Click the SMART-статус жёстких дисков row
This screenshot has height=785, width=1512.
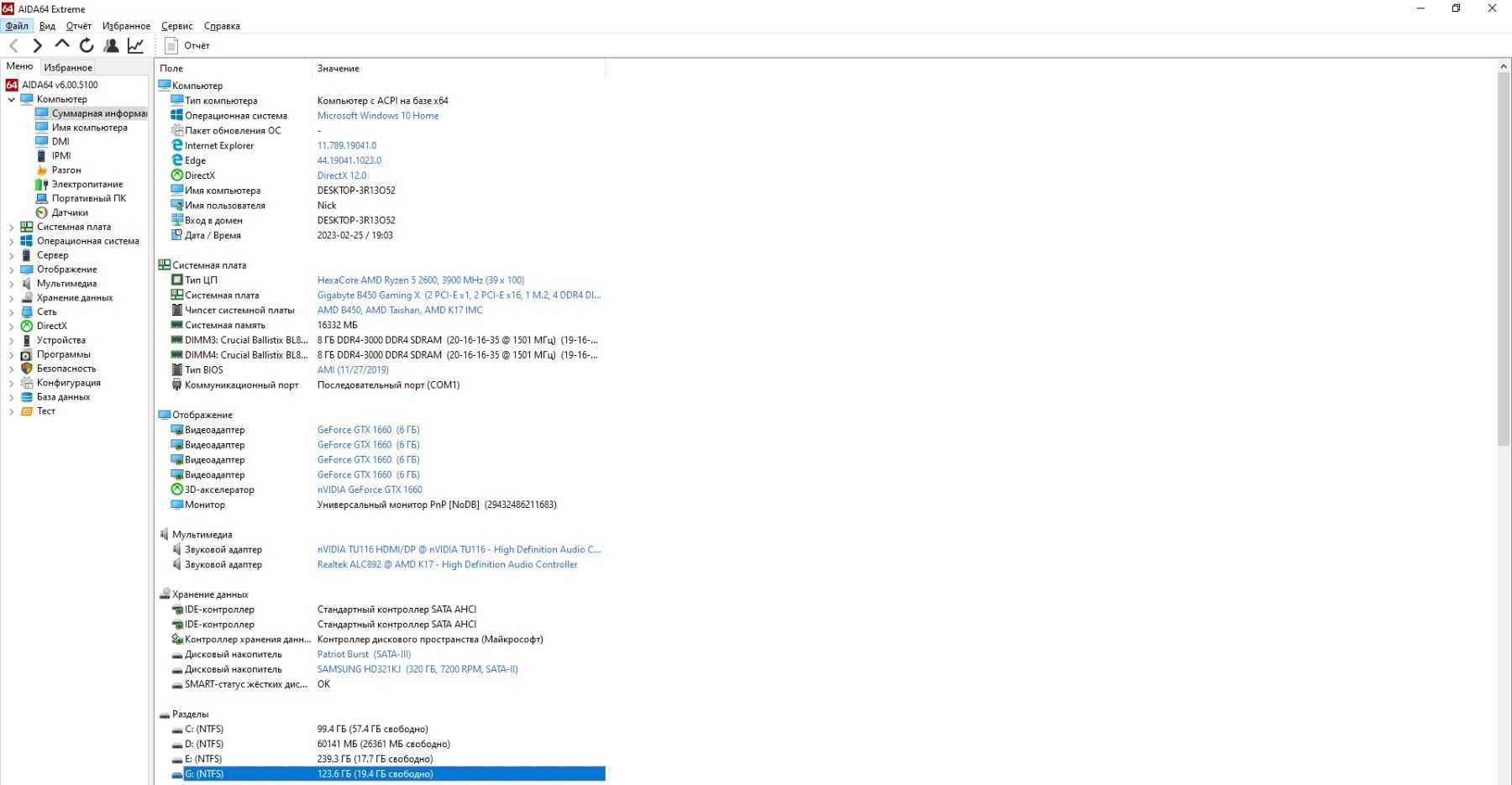(387, 684)
